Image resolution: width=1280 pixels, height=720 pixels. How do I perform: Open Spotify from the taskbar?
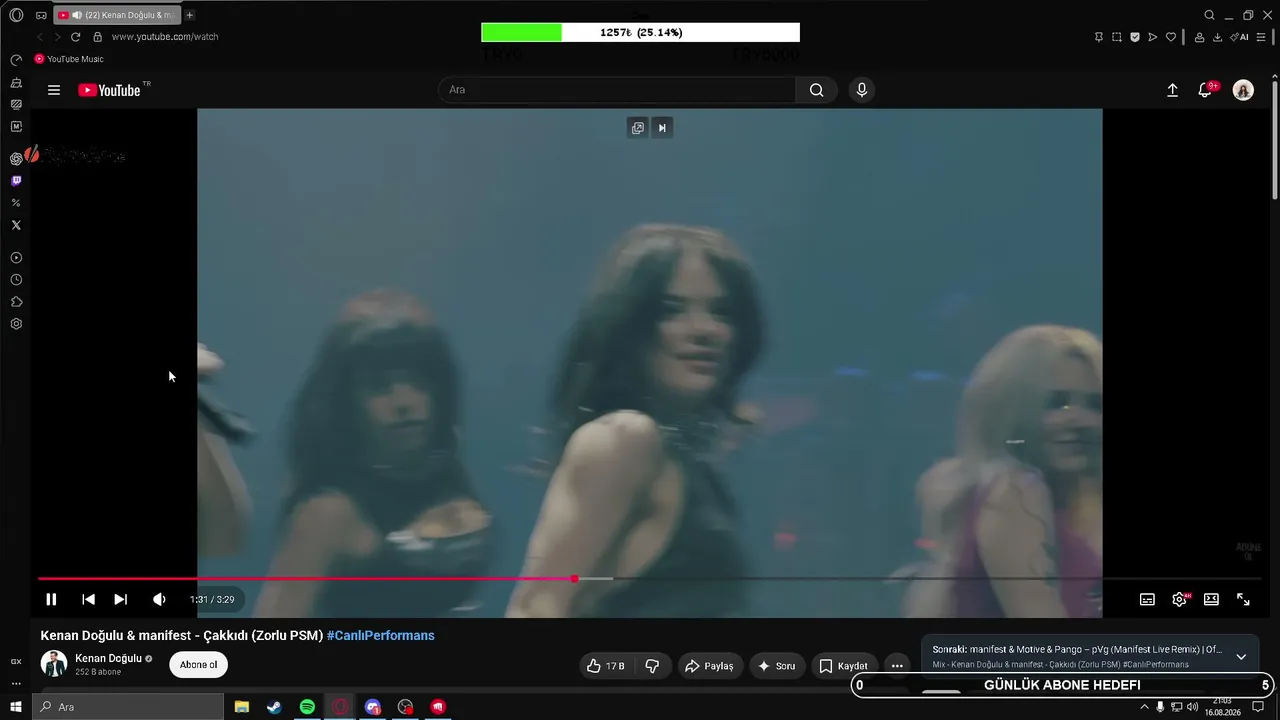coord(307,707)
